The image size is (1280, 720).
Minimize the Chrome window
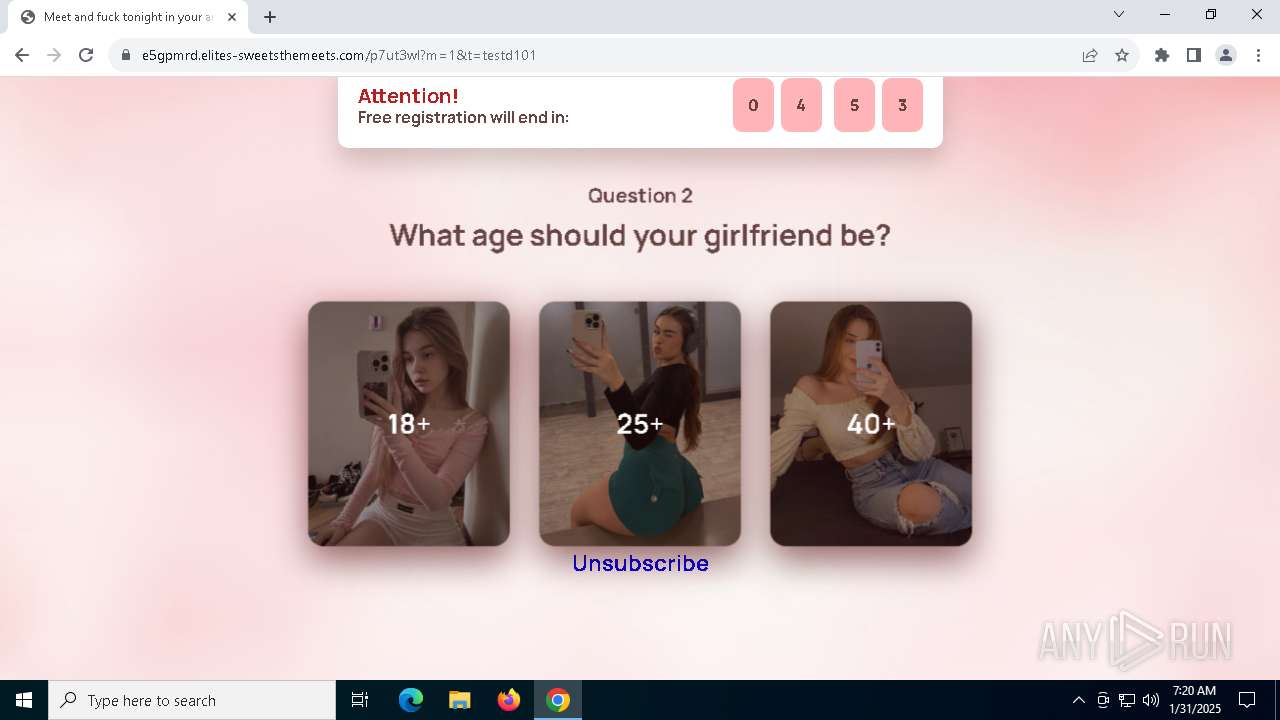click(x=1165, y=14)
